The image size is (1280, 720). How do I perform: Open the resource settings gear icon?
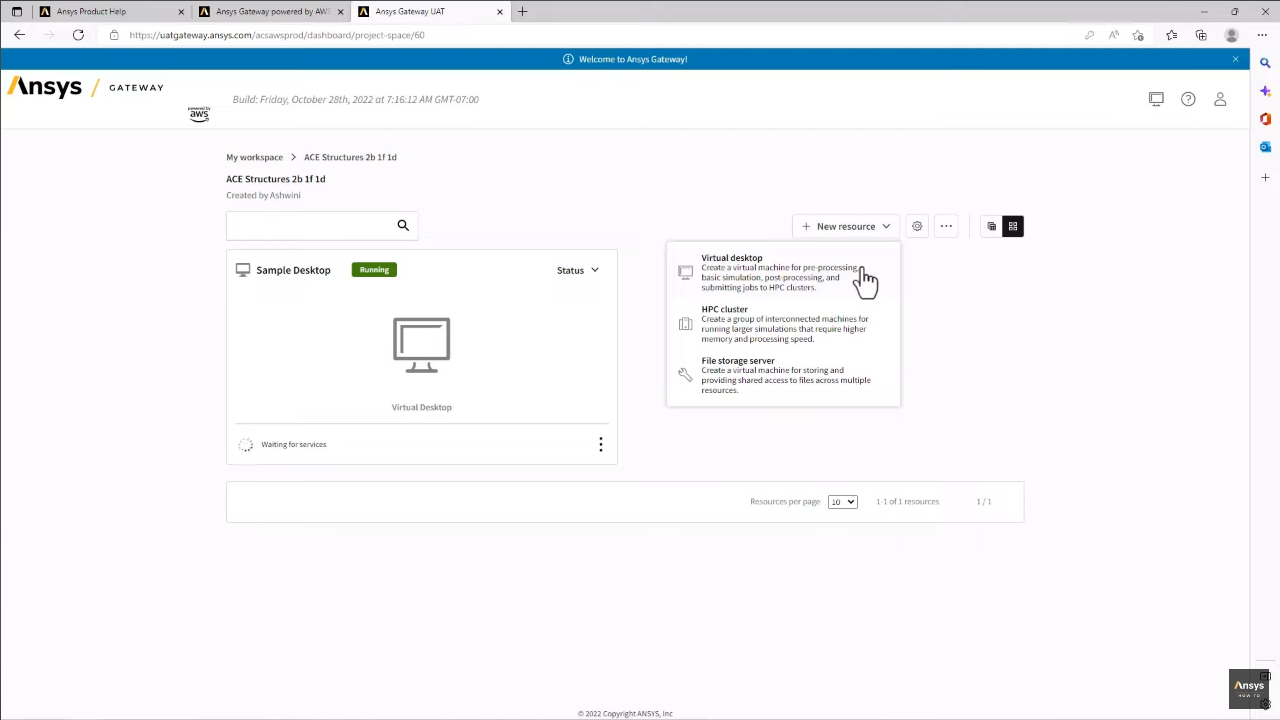pyautogui.click(x=917, y=226)
